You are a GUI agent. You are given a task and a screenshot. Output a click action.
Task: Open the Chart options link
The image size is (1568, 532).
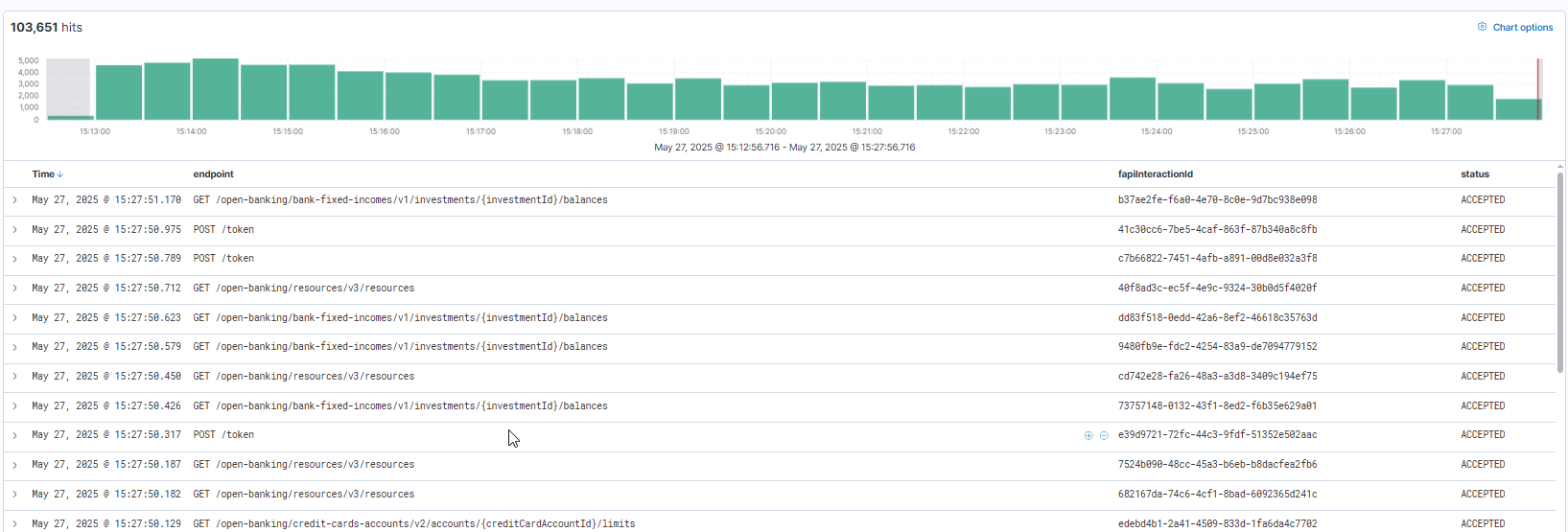(x=1522, y=28)
